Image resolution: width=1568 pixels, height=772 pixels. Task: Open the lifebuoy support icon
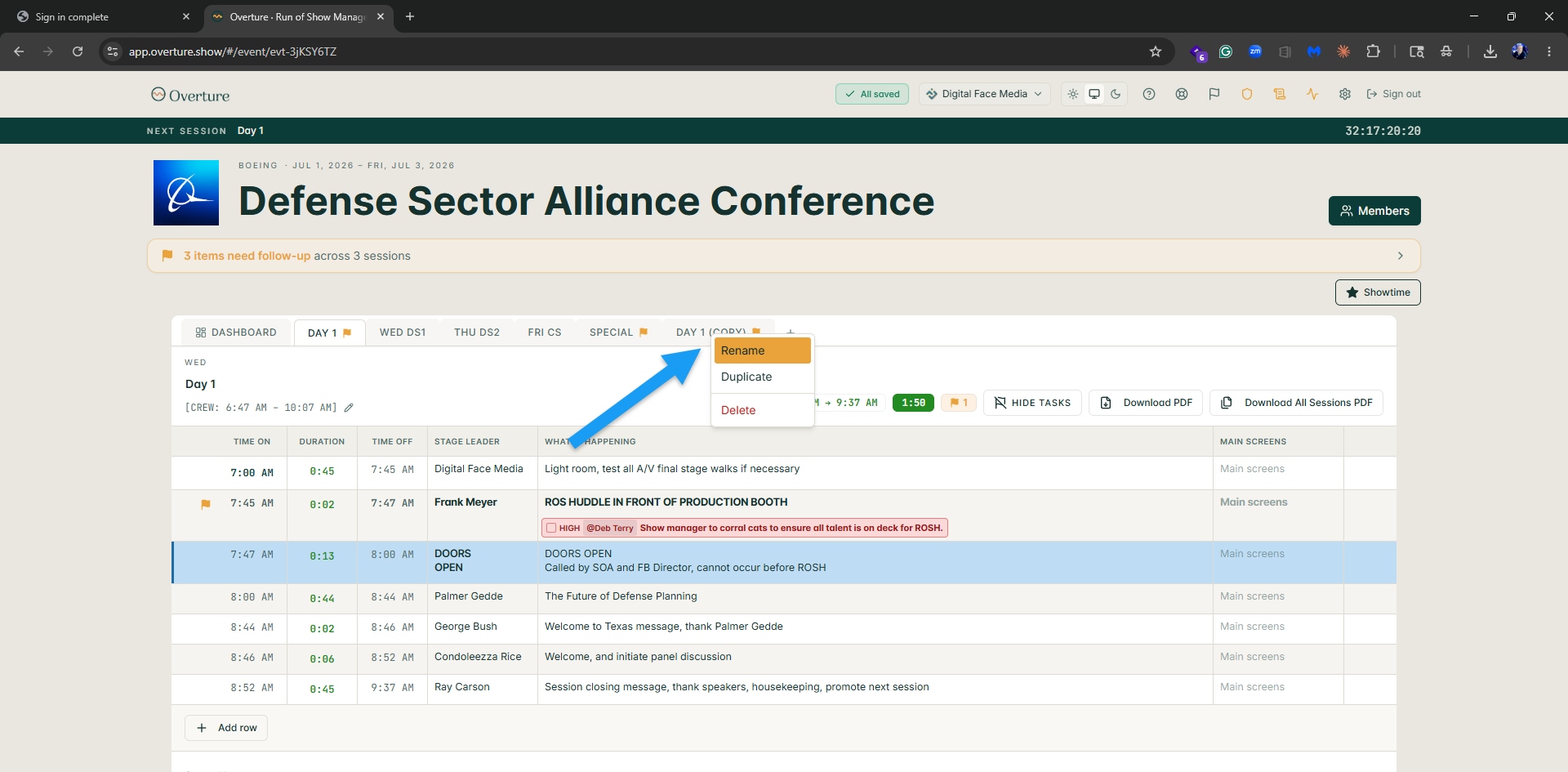click(x=1182, y=94)
